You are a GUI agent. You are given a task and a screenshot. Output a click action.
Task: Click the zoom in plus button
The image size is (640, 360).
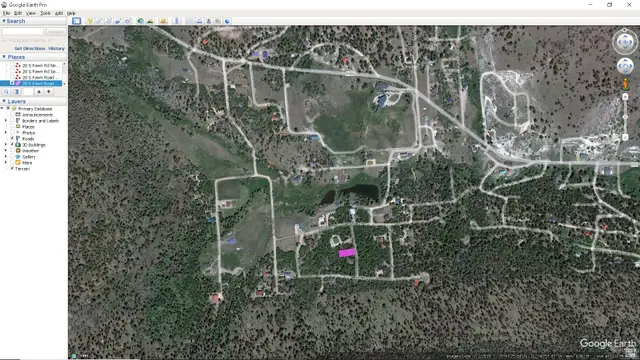[625, 97]
